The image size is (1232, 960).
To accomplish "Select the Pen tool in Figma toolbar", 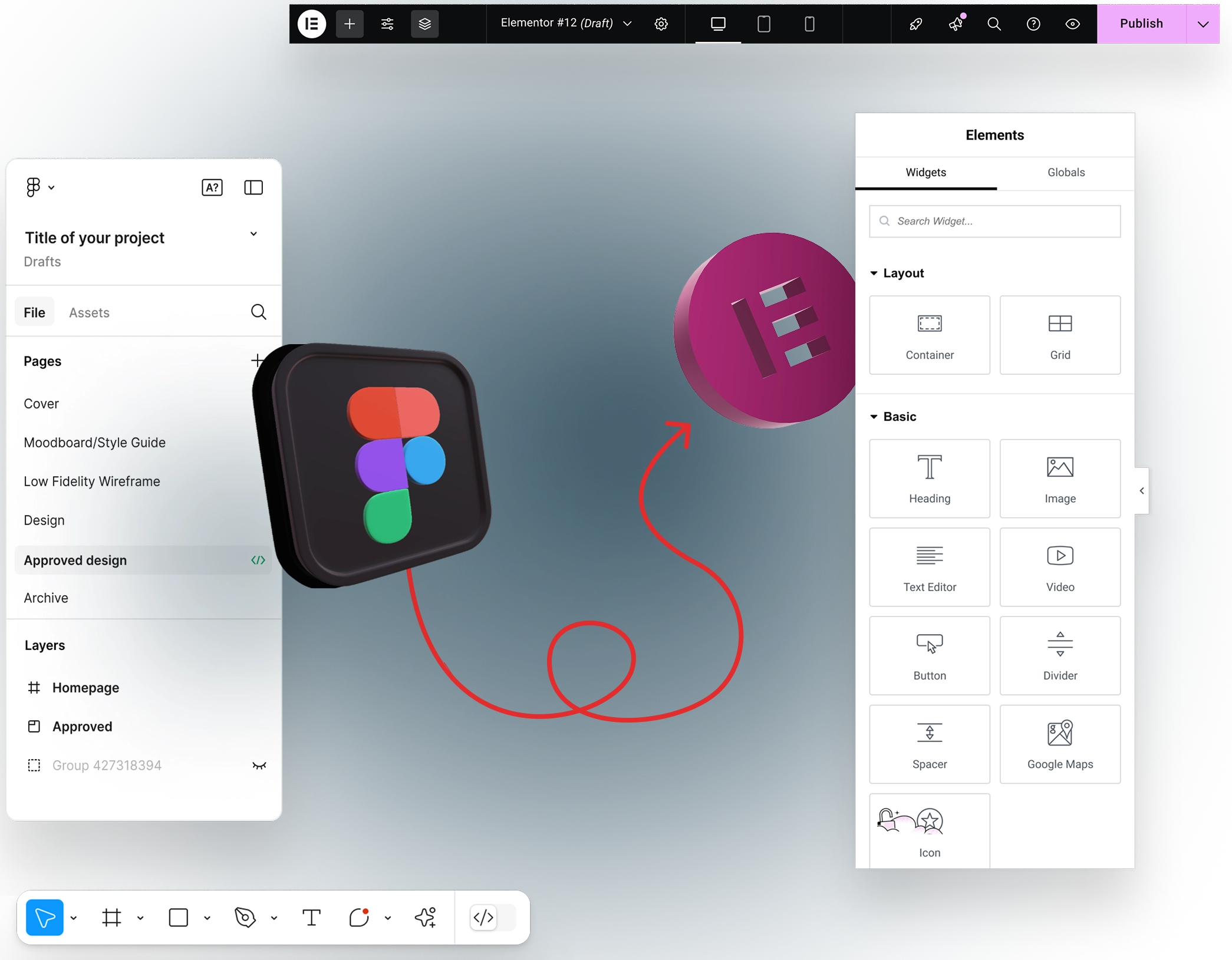I will [245, 917].
